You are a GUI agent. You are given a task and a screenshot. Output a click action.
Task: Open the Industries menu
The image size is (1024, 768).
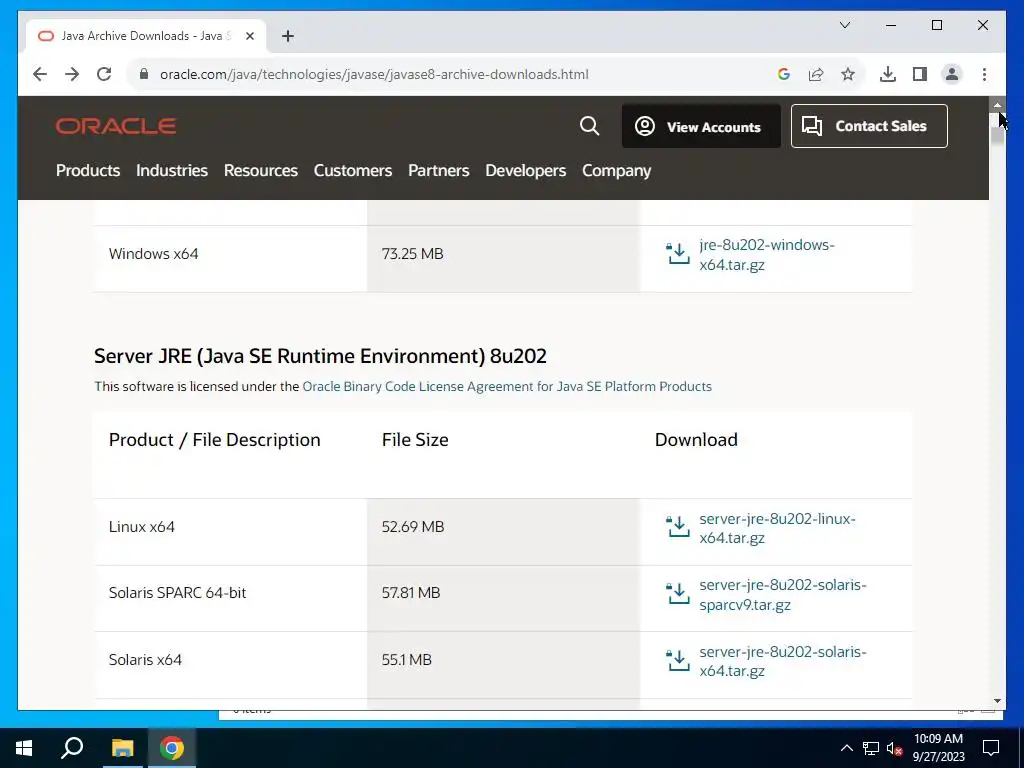click(x=172, y=170)
